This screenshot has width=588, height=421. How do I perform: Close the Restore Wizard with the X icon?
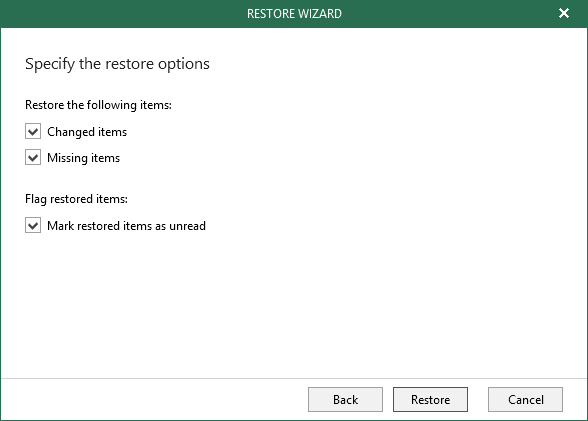click(564, 13)
